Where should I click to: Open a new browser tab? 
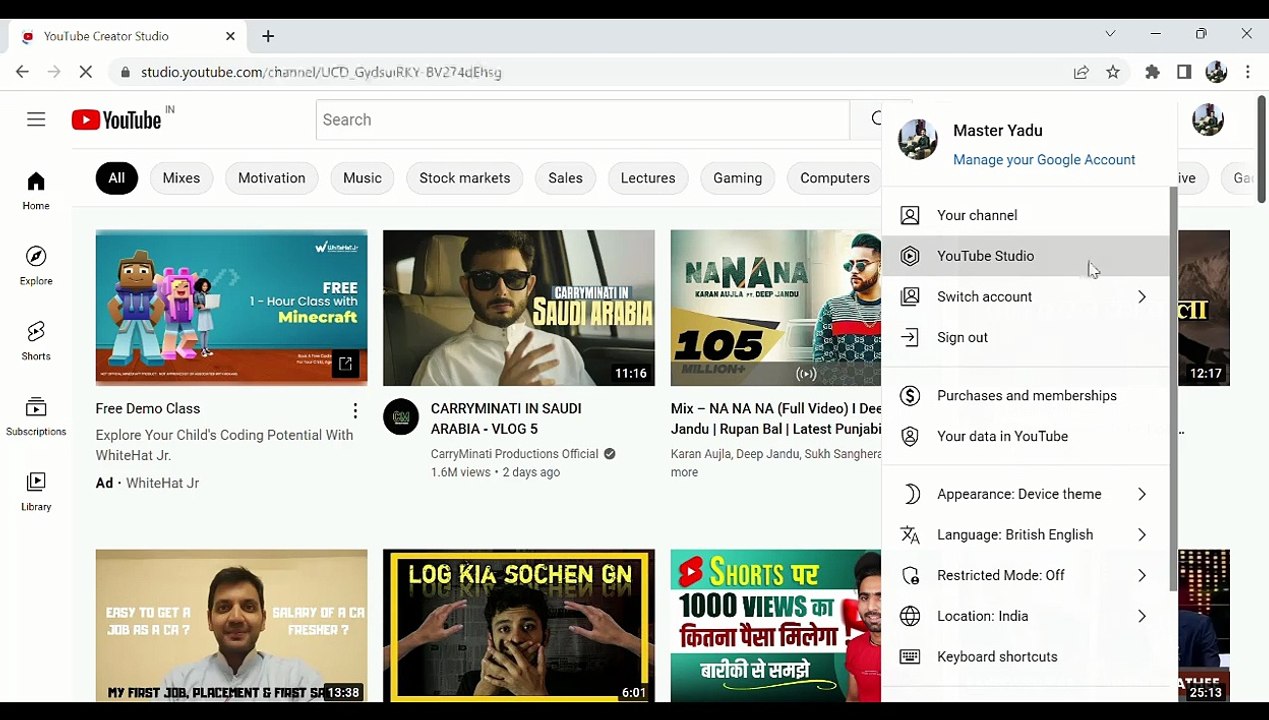pos(268,36)
